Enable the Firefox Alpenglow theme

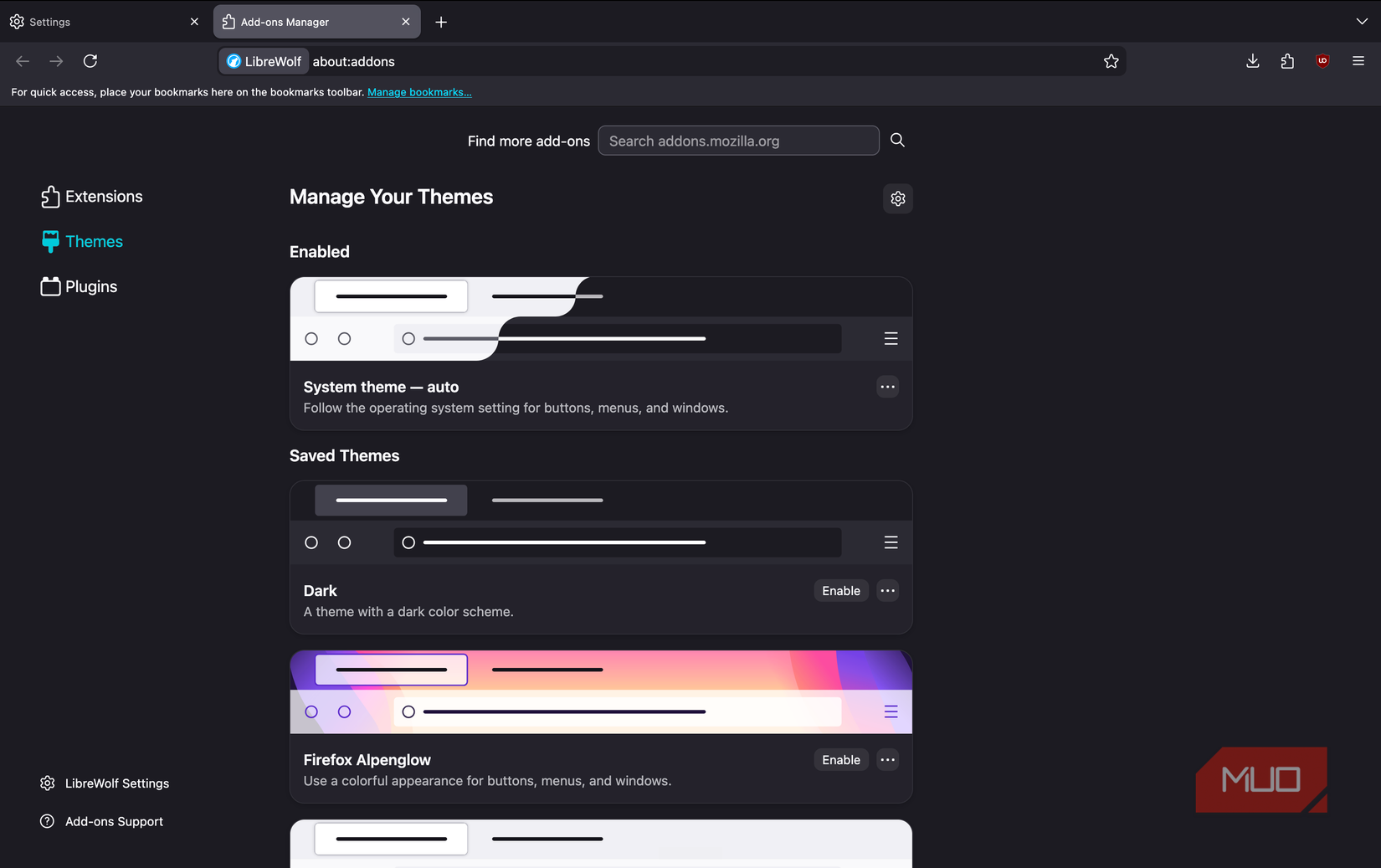tap(840, 760)
